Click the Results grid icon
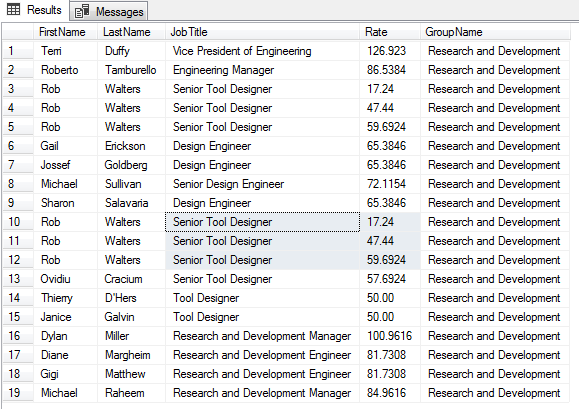Image resolution: width=579 pixels, height=409 pixels. click(14, 10)
